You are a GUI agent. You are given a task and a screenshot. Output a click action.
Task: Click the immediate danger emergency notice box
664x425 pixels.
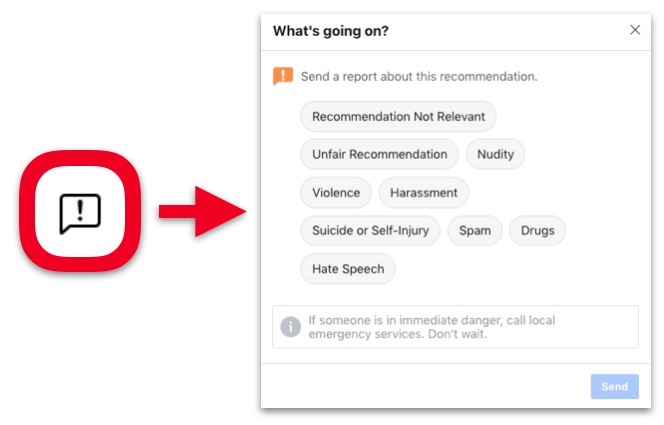tap(455, 327)
